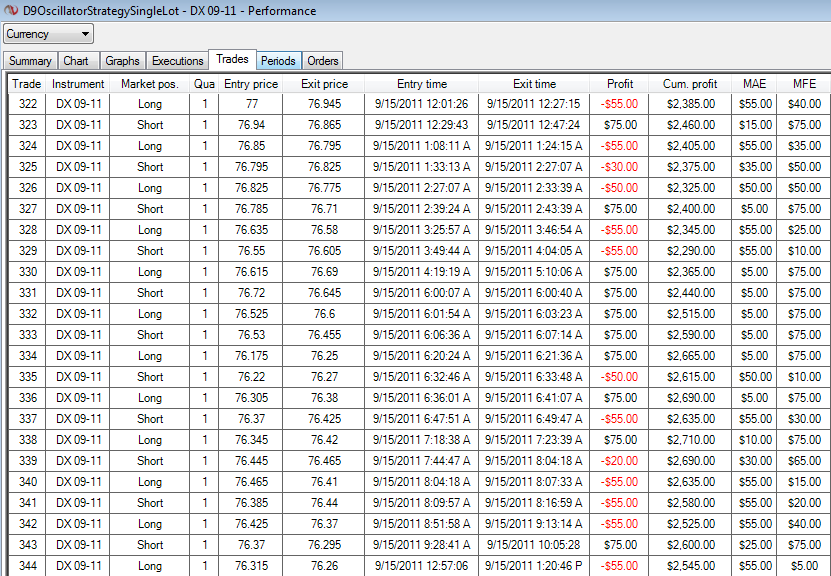This screenshot has height=576, width=831.
Task: Select exit price 76.455 in trade 333
Action: (324, 335)
